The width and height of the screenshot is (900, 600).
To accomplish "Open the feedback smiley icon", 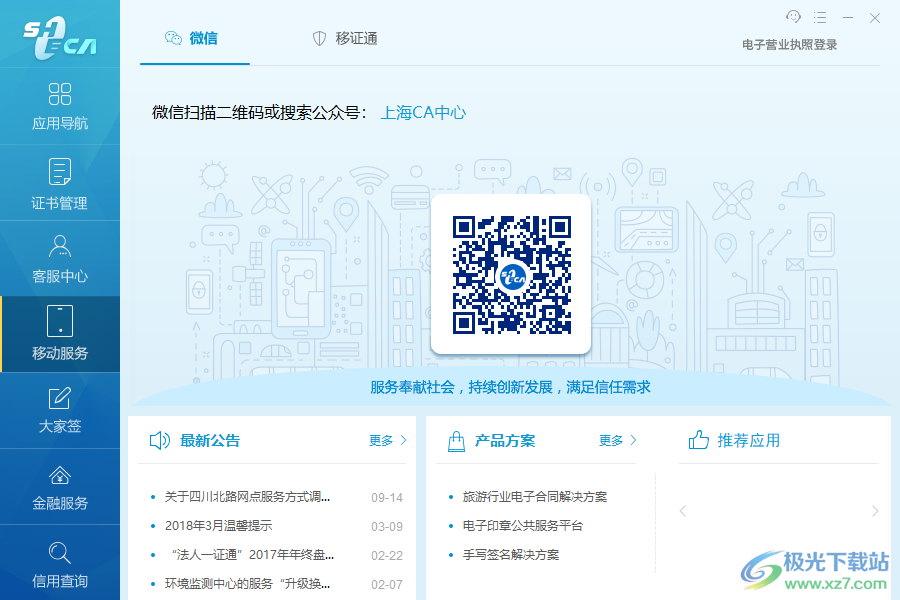I will point(793,17).
